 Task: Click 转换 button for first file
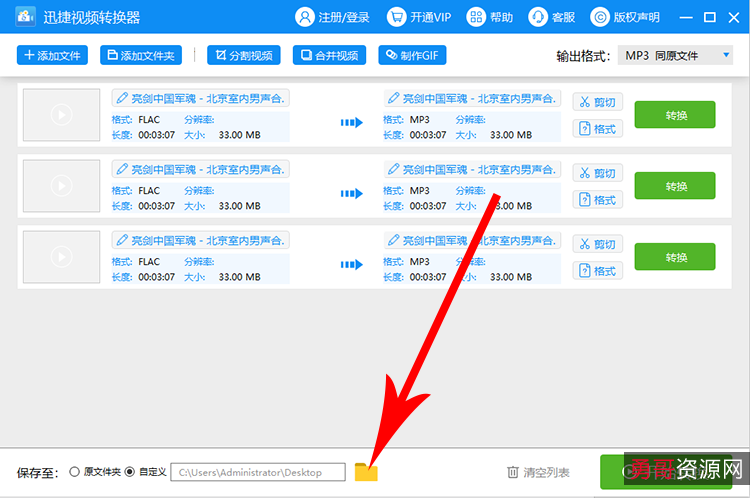pyautogui.click(x=675, y=115)
